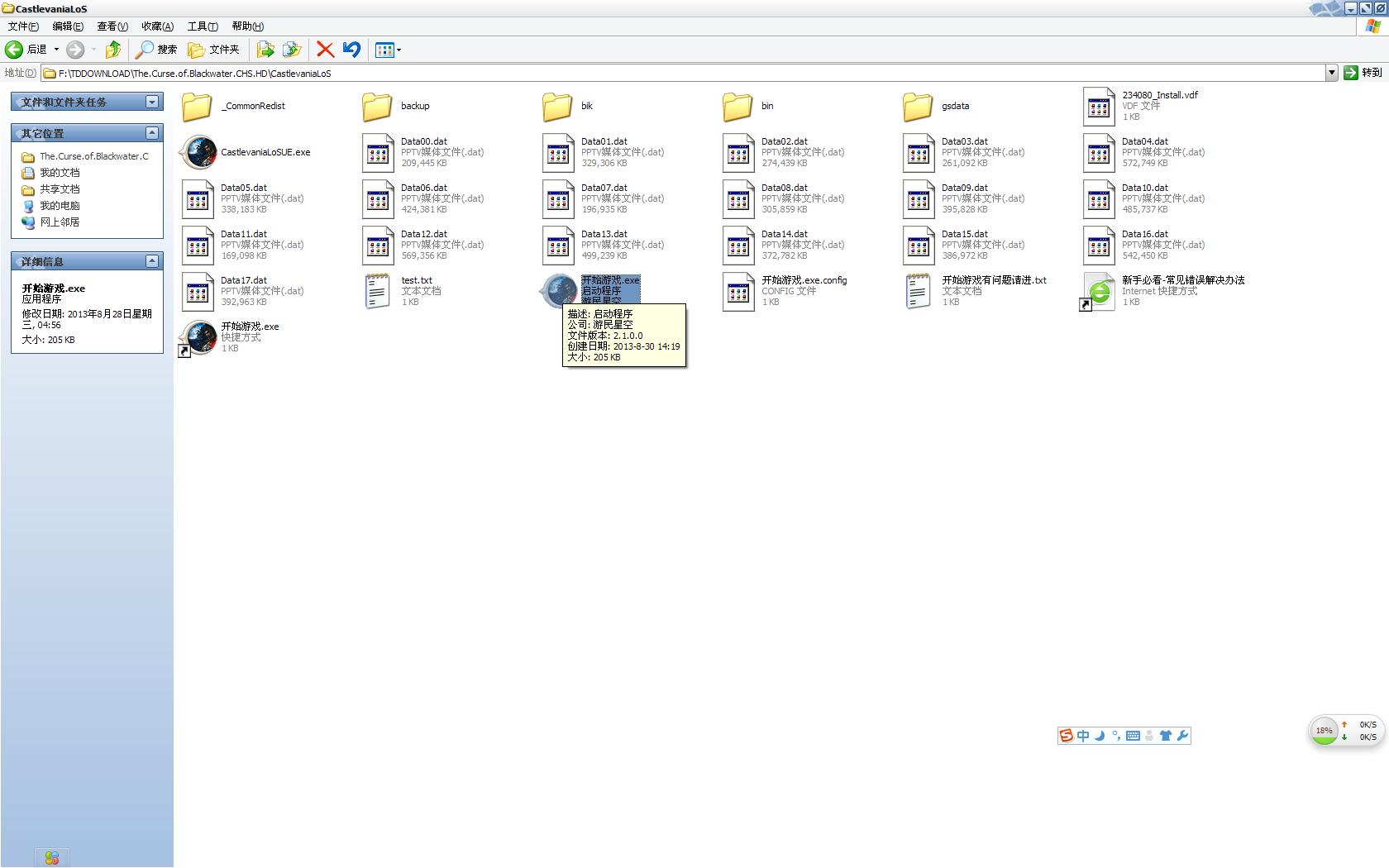Open Sogou IME wrench settings icon
The image size is (1389, 868).
[1182, 736]
